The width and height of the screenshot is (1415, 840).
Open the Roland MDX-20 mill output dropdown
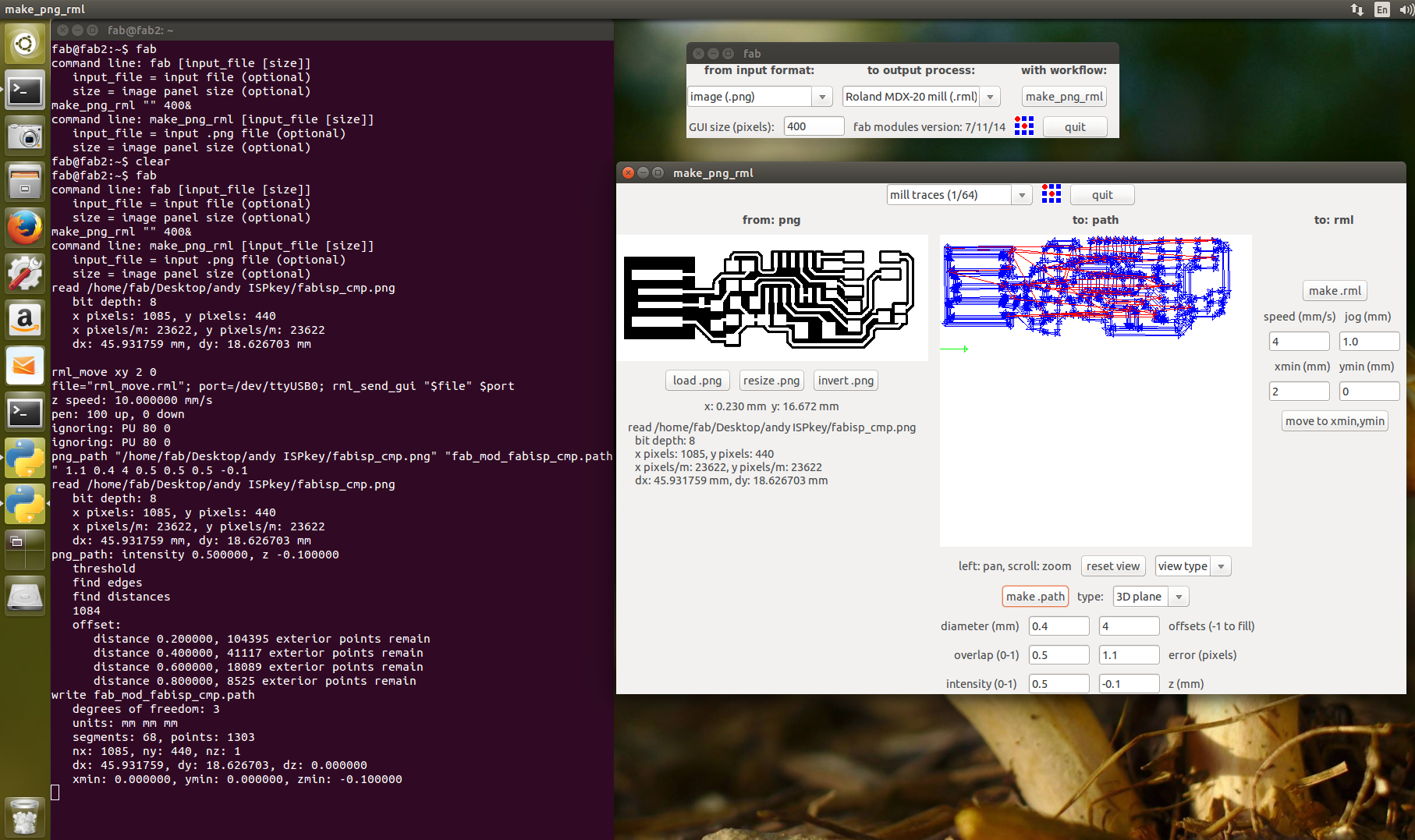click(990, 97)
